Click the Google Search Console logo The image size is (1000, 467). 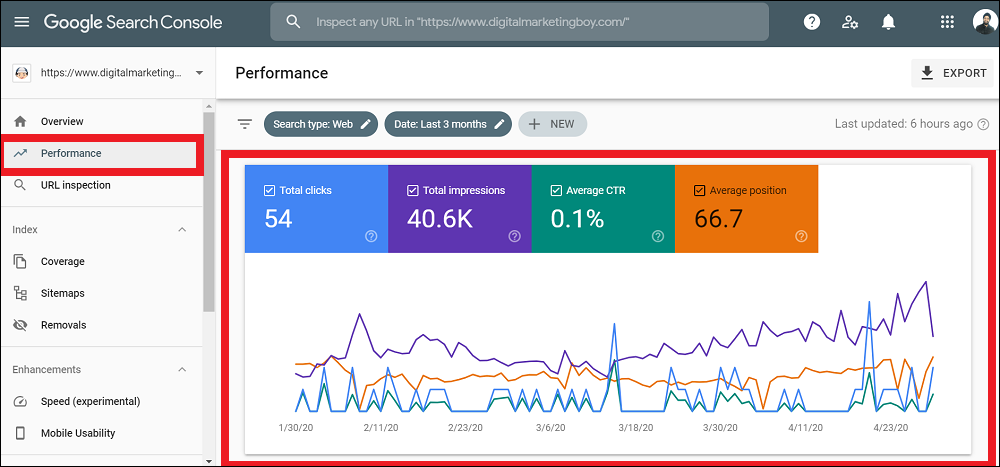coord(133,22)
